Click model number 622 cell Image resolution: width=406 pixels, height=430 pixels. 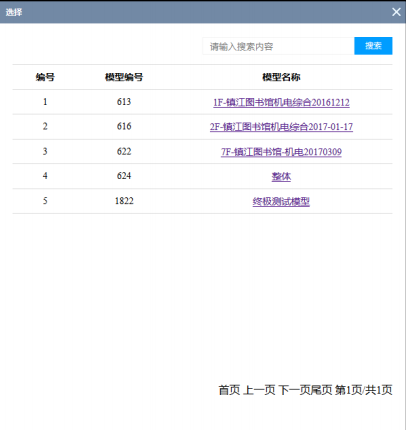coord(124,151)
